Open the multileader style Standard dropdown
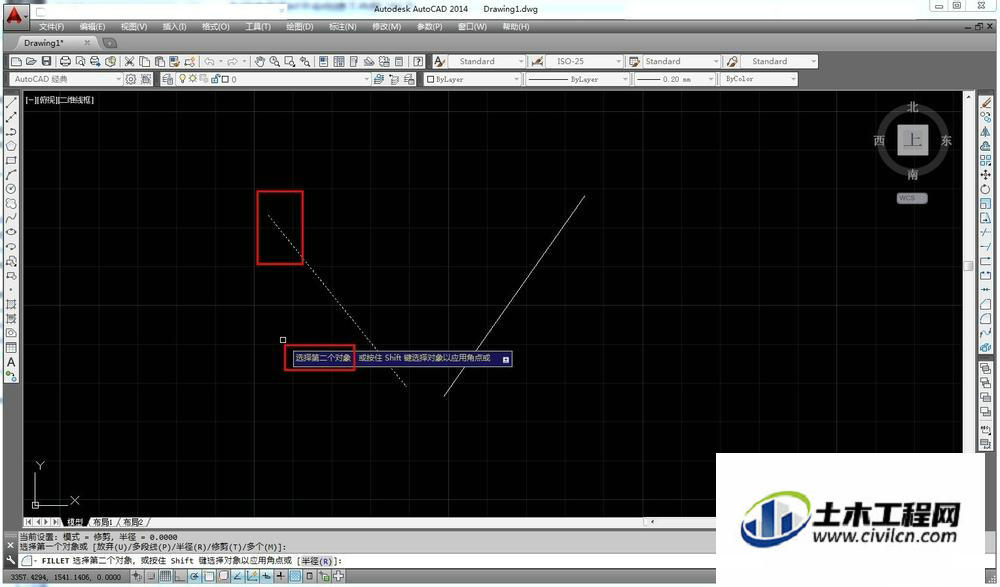 point(779,61)
